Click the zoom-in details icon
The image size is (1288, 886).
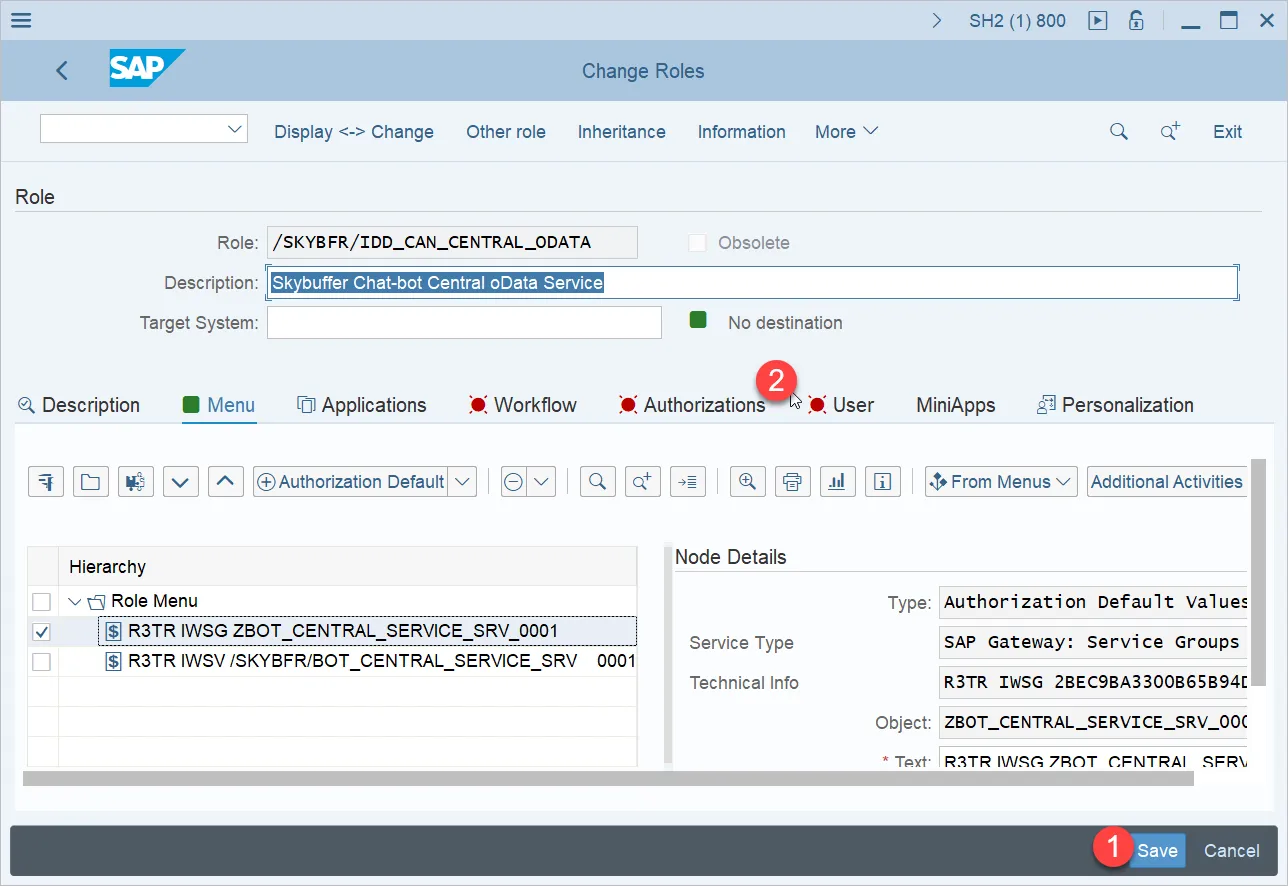pyautogui.click(x=747, y=481)
